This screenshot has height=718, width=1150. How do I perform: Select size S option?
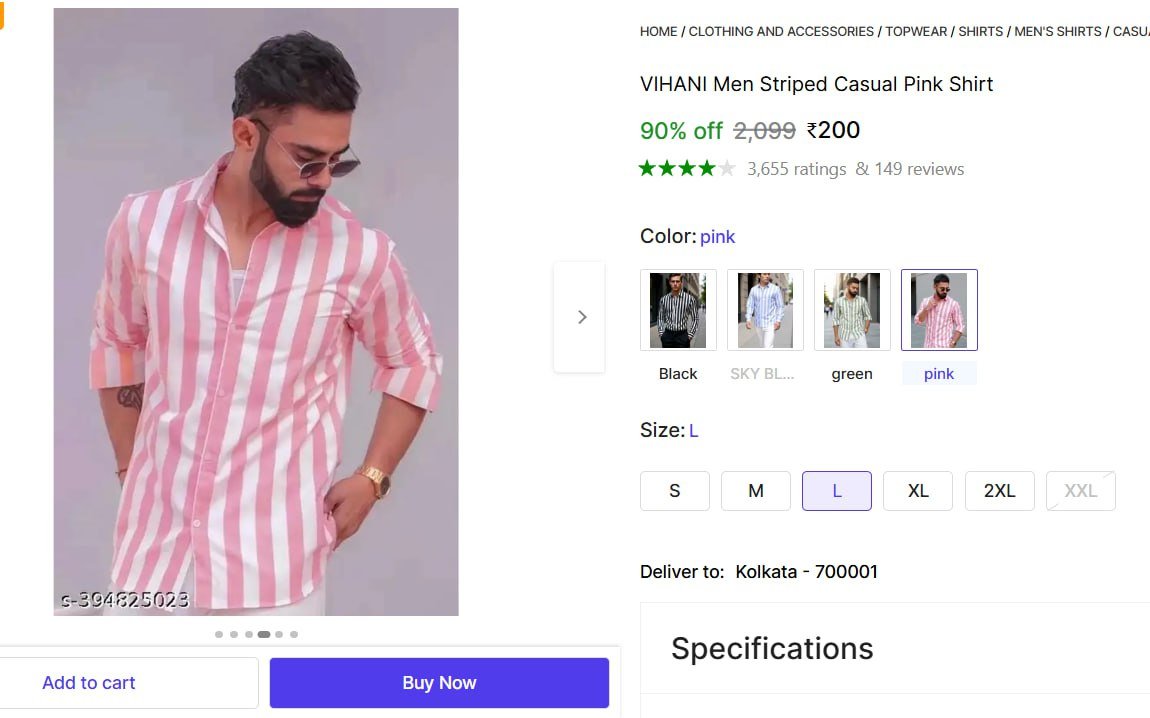tap(675, 491)
